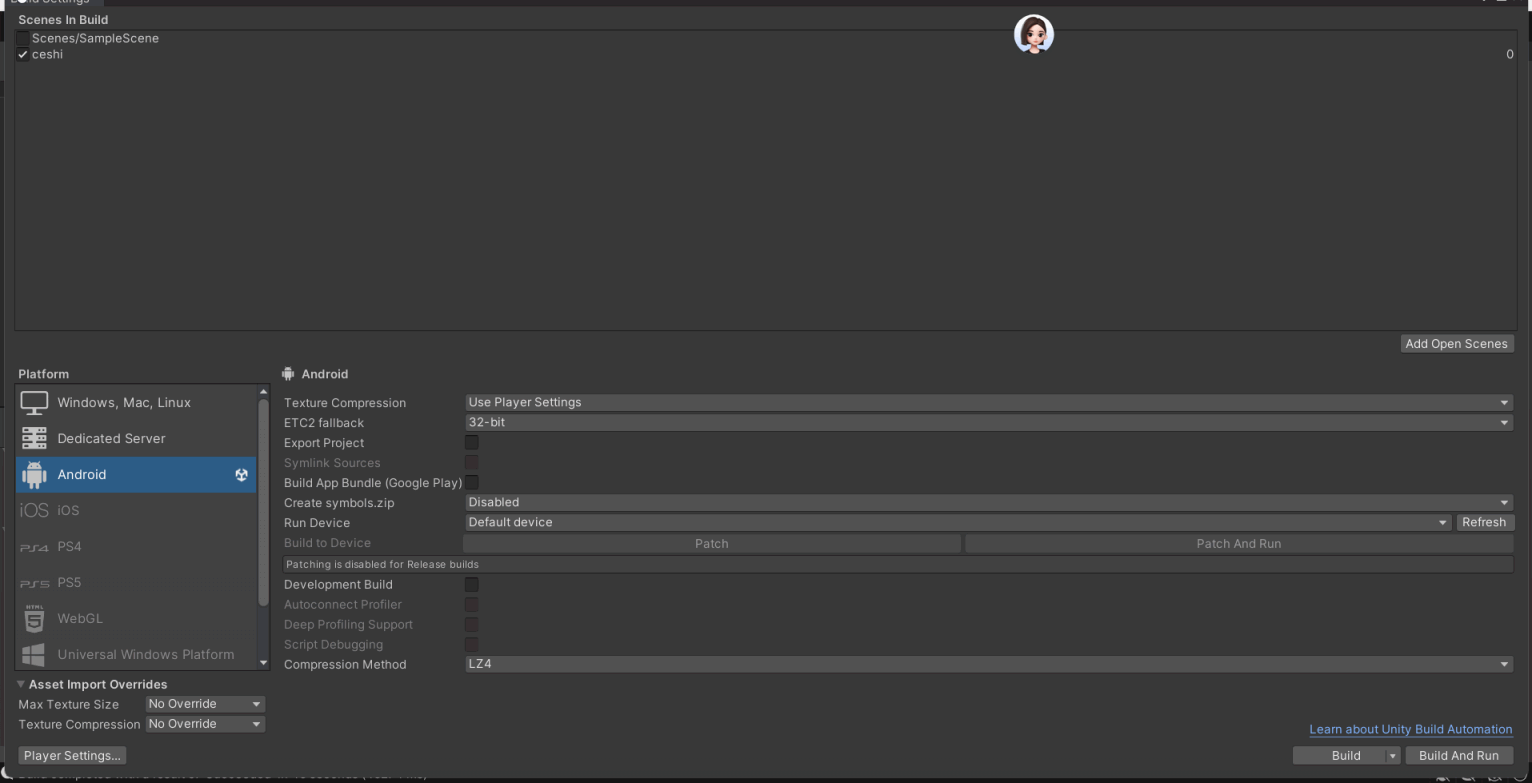Select the Dedicated Server platform
The width and height of the screenshot is (1532, 783).
click(x=136, y=439)
